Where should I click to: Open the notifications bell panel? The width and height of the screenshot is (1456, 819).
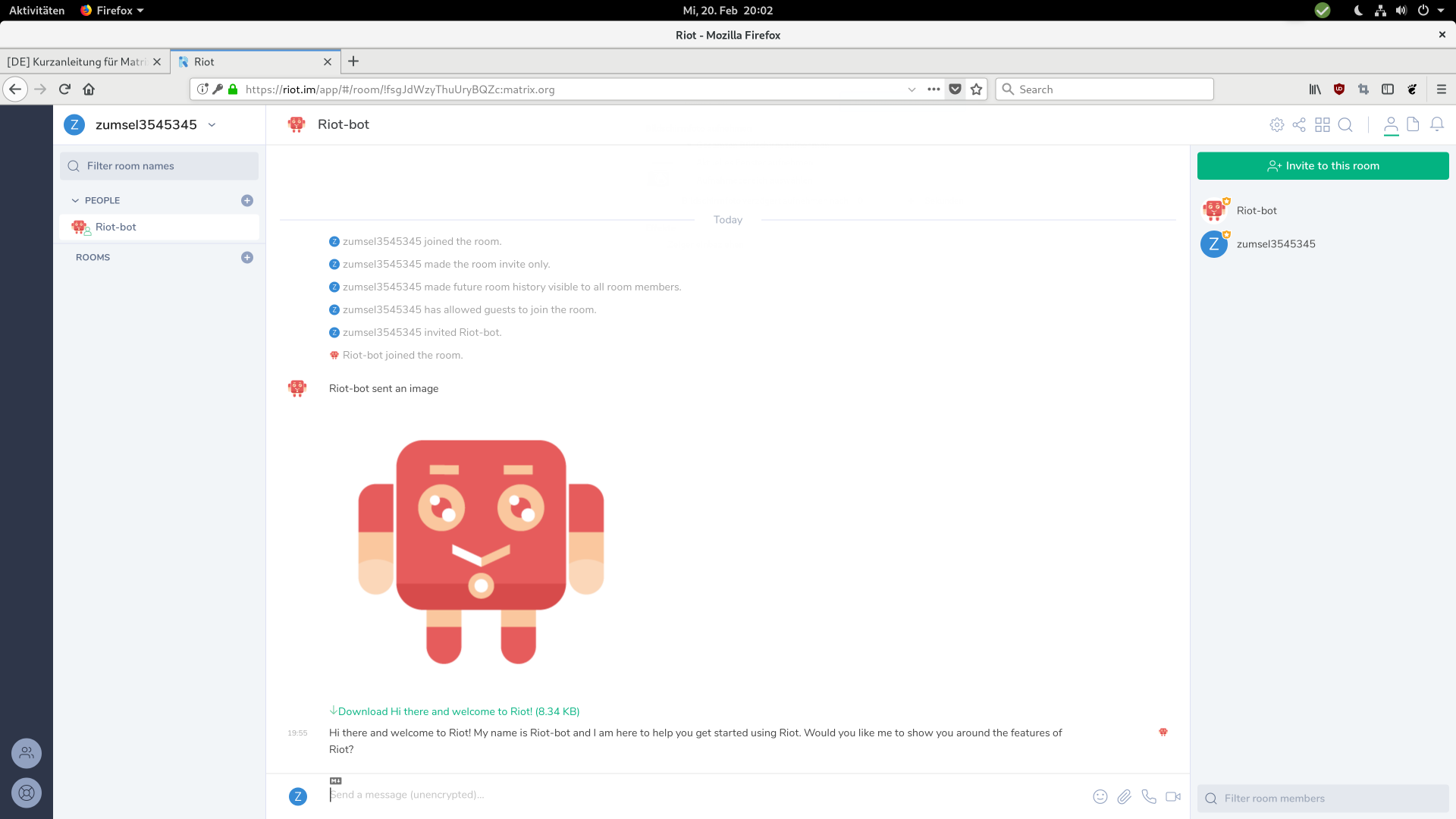(x=1436, y=124)
